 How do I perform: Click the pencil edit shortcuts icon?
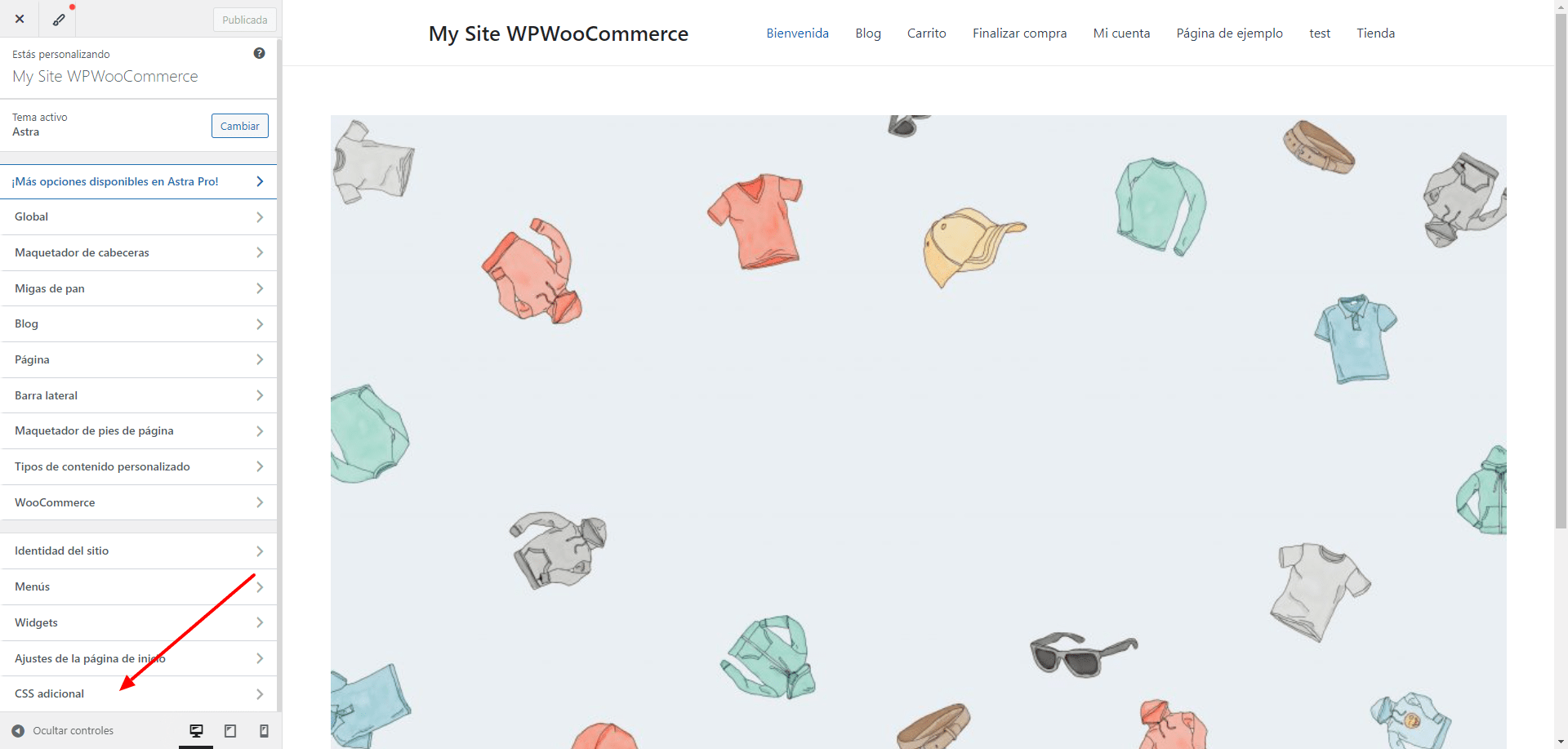coord(59,19)
